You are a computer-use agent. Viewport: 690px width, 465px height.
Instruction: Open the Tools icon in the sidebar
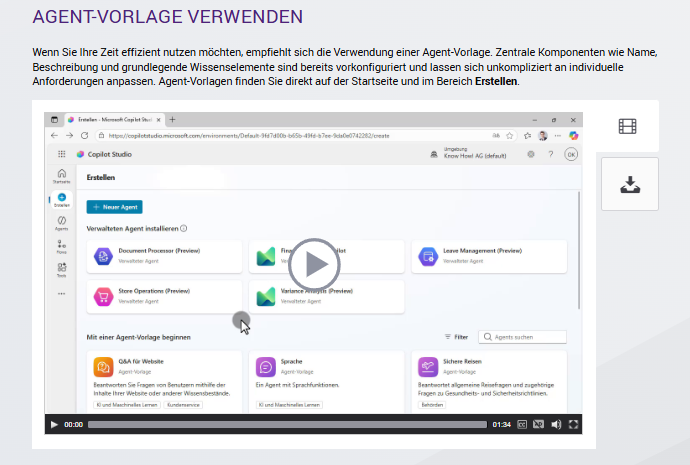click(x=62, y=270)
